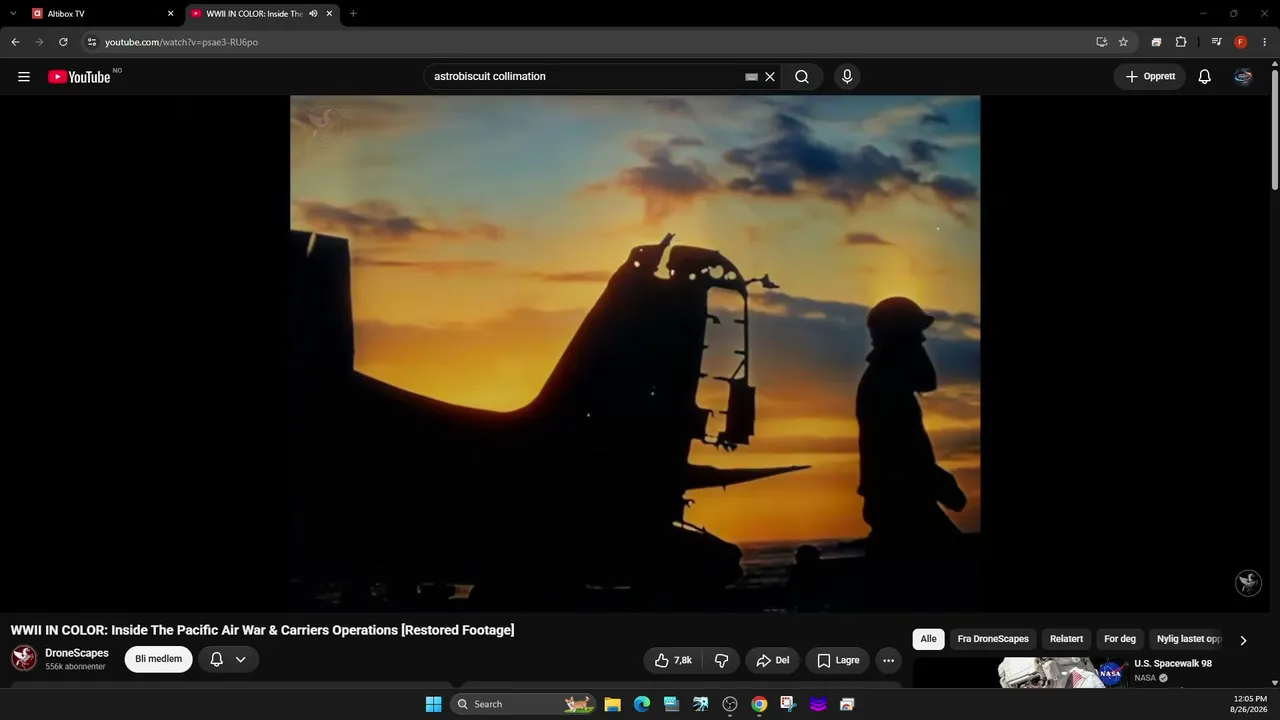Show more filter chips with right chevron

coord(1243,640)
